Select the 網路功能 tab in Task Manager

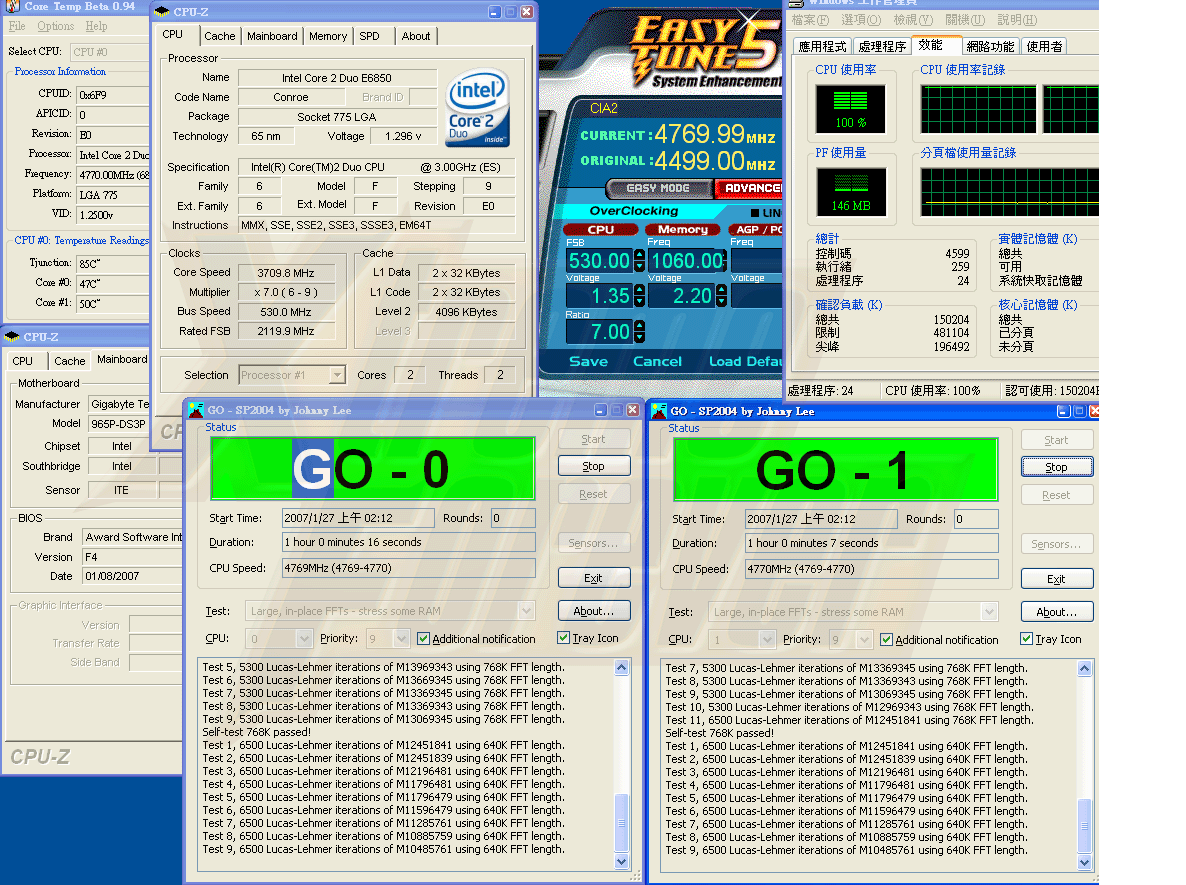(x=991, y=46)
